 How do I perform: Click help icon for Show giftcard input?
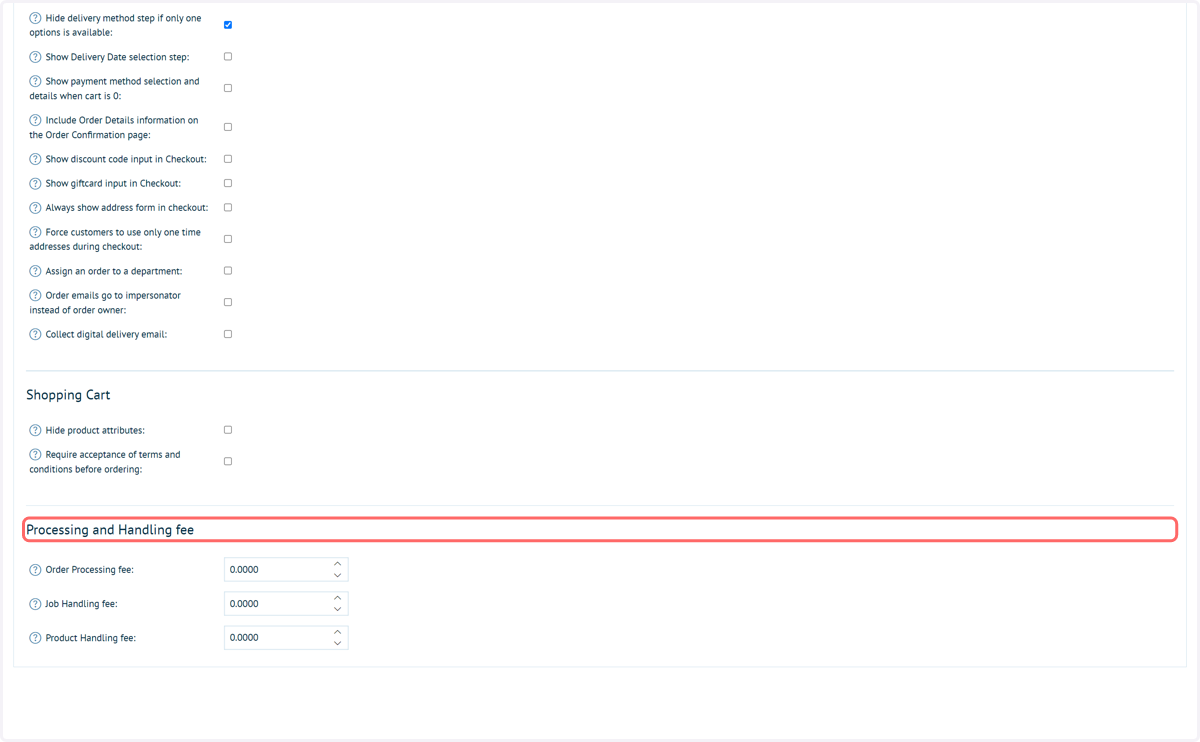tap(35, 183)
